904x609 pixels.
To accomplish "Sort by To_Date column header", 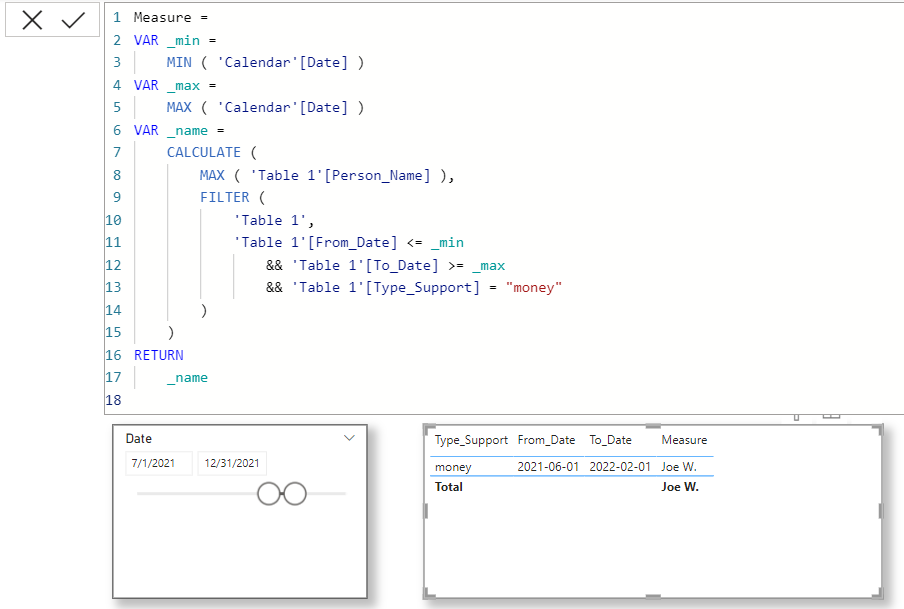I will pos(610,440).
